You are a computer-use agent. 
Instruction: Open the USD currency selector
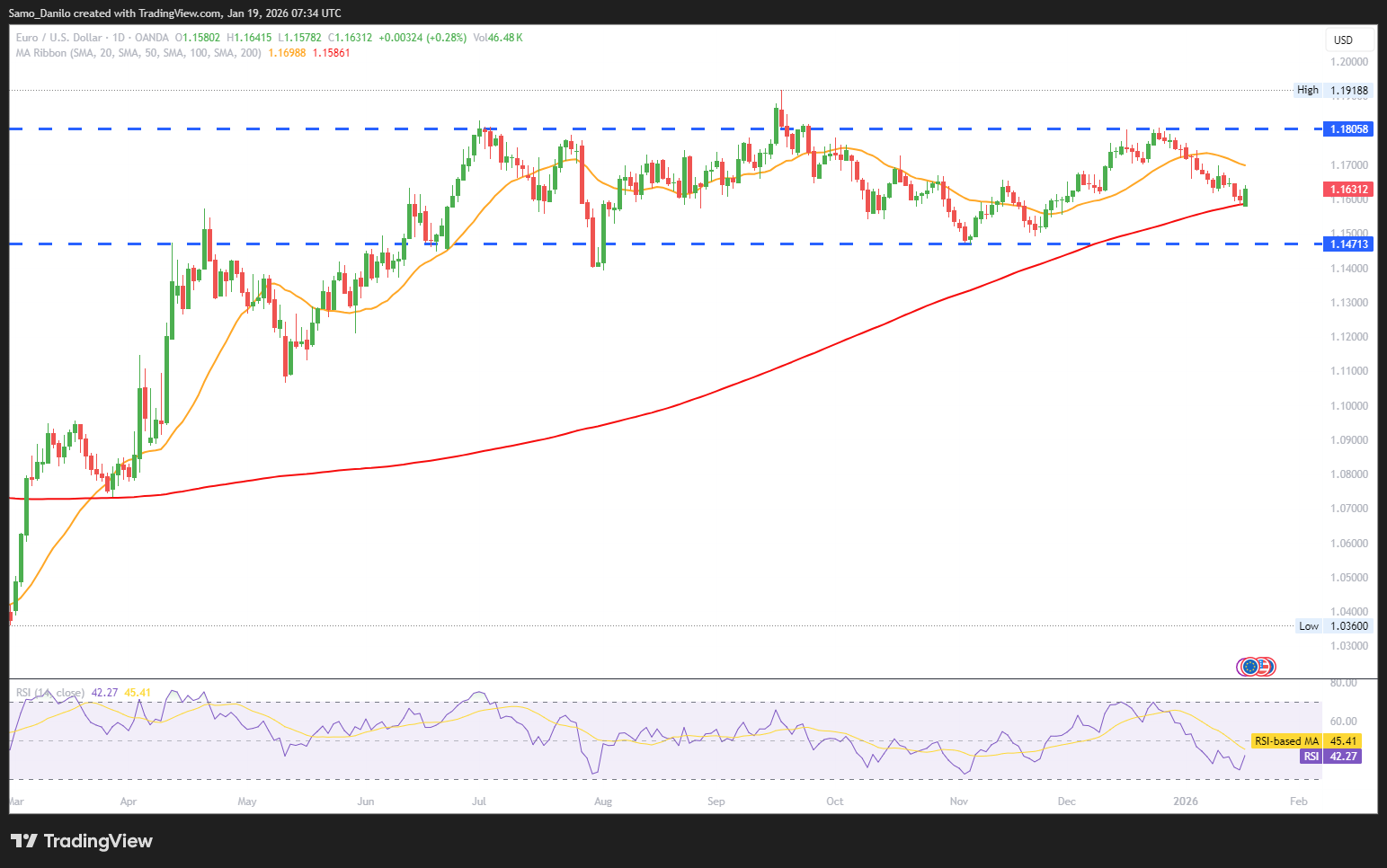[x=1349, y=40]
